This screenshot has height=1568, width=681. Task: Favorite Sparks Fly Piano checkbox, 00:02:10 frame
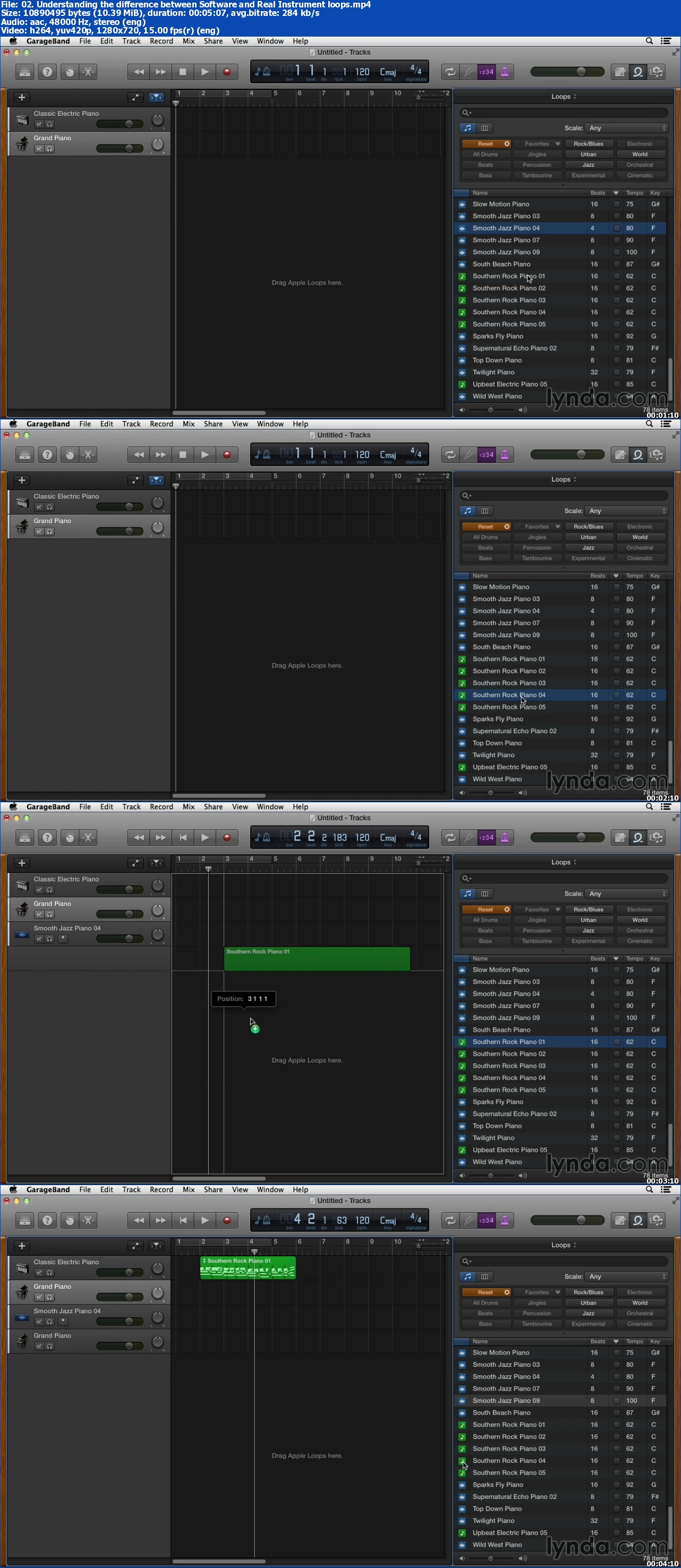(x=616, y=719)
